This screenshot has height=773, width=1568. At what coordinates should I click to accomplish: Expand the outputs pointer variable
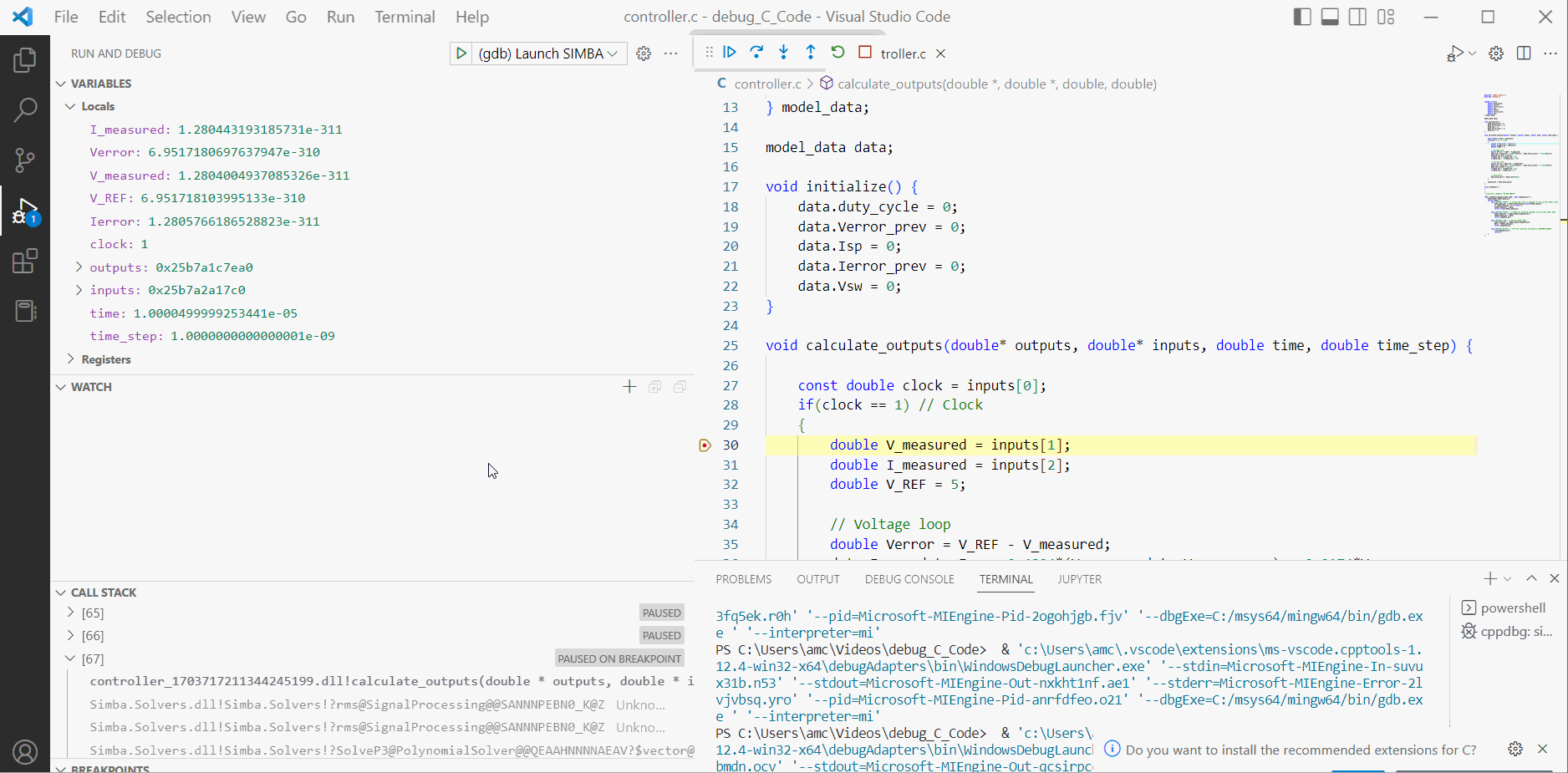click(79, 267)
